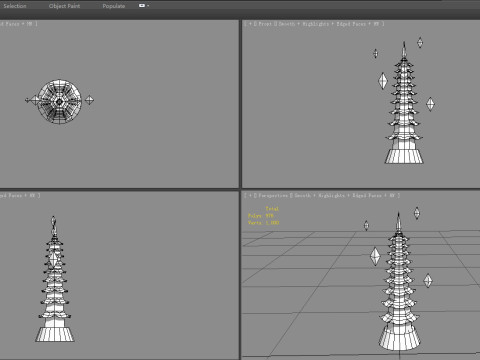Click the Polys count in the Perspective statistics
This screenshot has width=480, height=360.
(x=261, y=216)
